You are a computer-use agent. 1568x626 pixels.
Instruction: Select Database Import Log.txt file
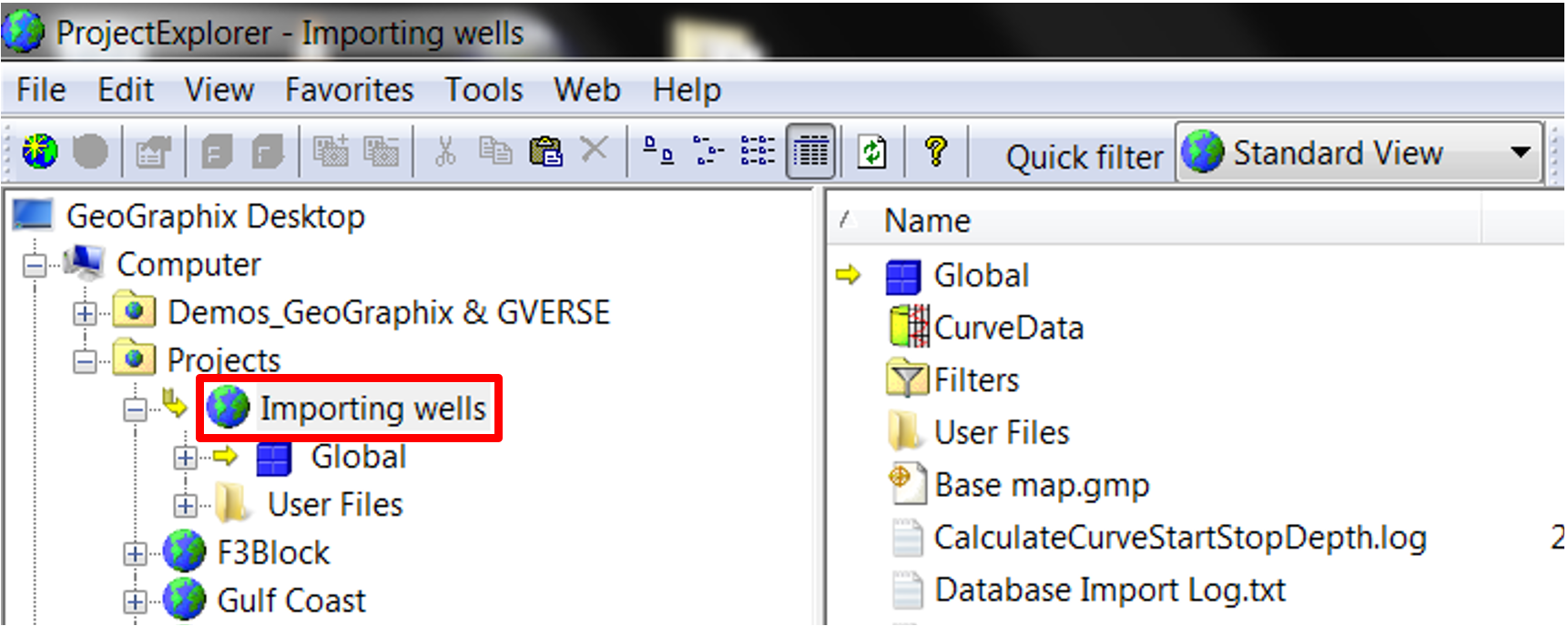1110,591
